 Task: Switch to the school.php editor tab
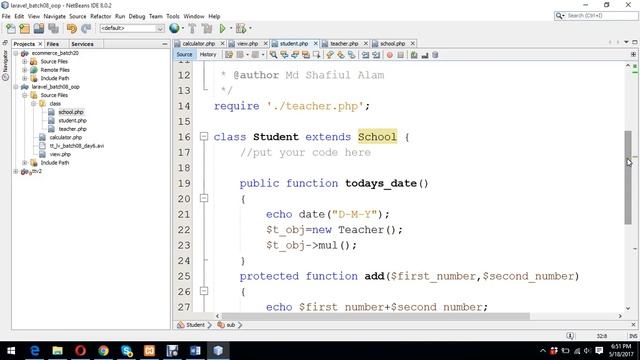pyautogui.click(x=392, y=43)
